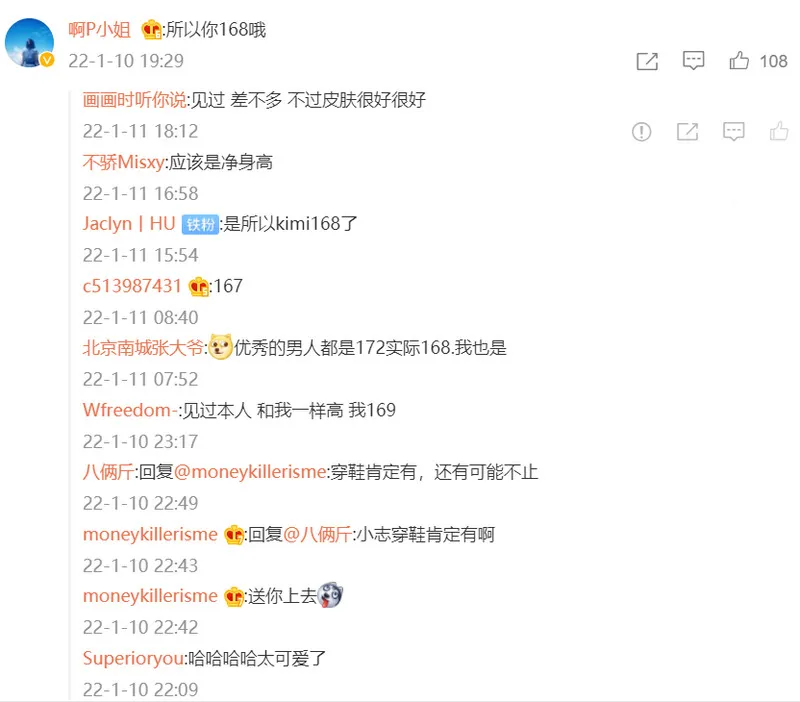Like the first sub-reply thumbs-up icon
The width and height of the screenshot is (800, 702).
click(x=779, y=131)
